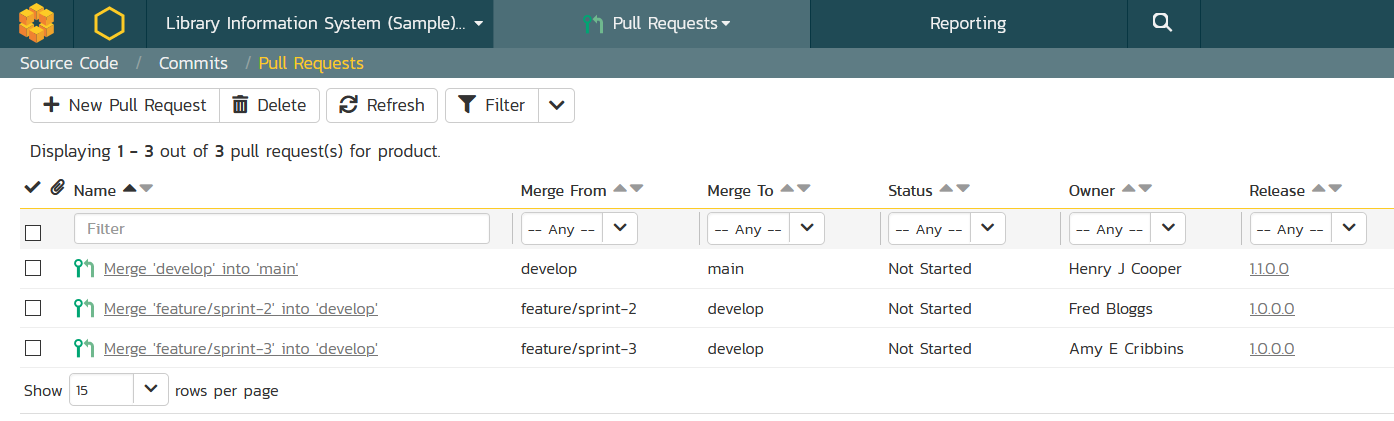This screenshot has width=1394, height=421.
Task: Open the Merge From filter dropdown
Action: pyautogui.click(x=581, y=229)
